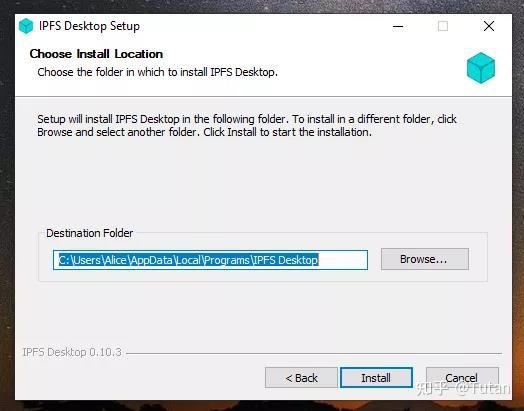Cancel the IPFS Desktop setup
The image size is (524, 411).
[x=462, y=378]
